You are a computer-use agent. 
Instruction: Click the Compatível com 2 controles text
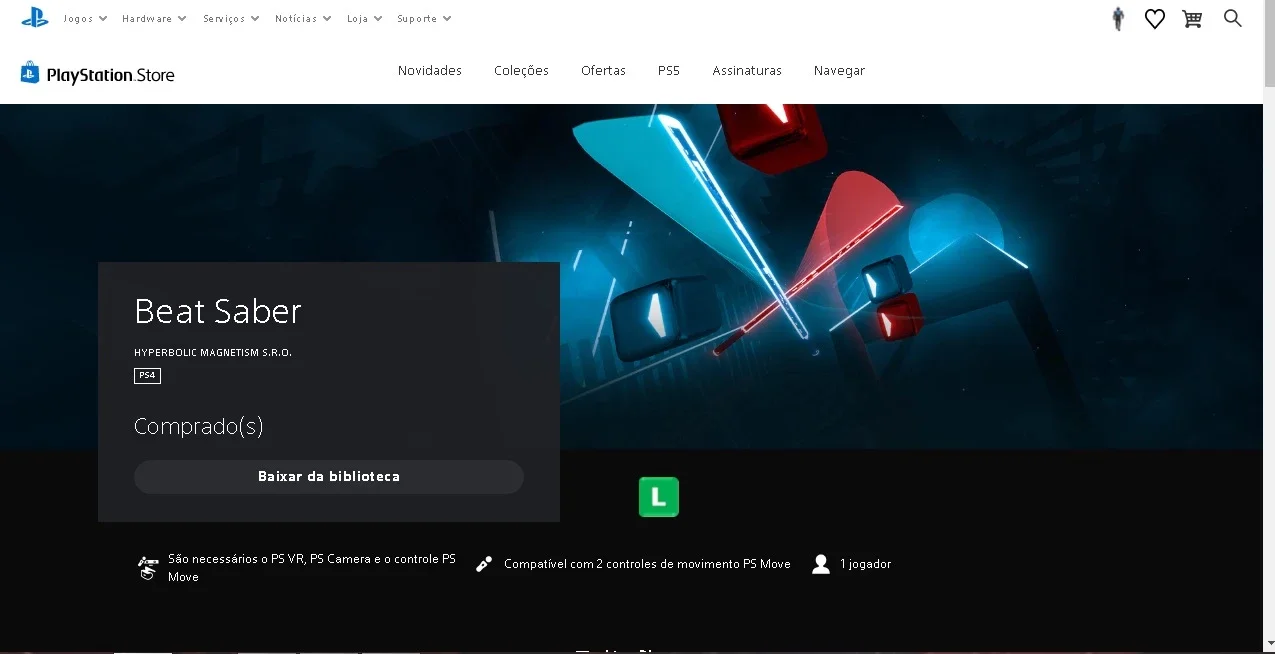click(x=647, y=564)
